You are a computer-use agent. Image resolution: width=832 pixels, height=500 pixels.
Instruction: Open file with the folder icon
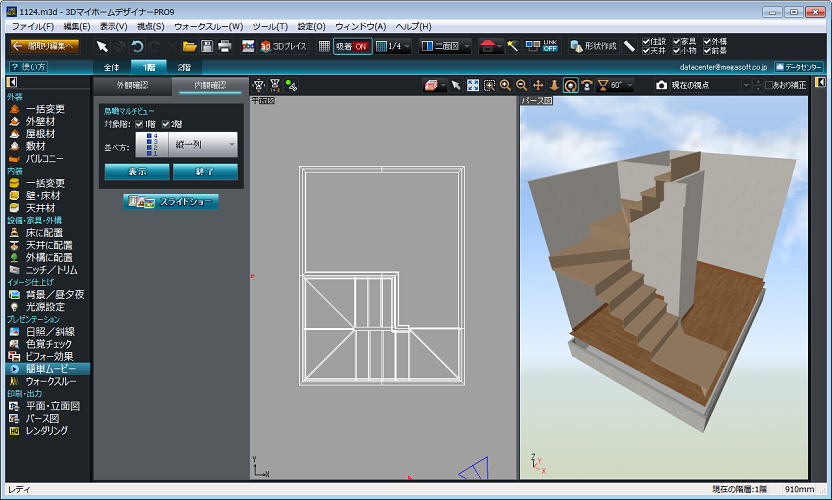[x=189, y=46]
